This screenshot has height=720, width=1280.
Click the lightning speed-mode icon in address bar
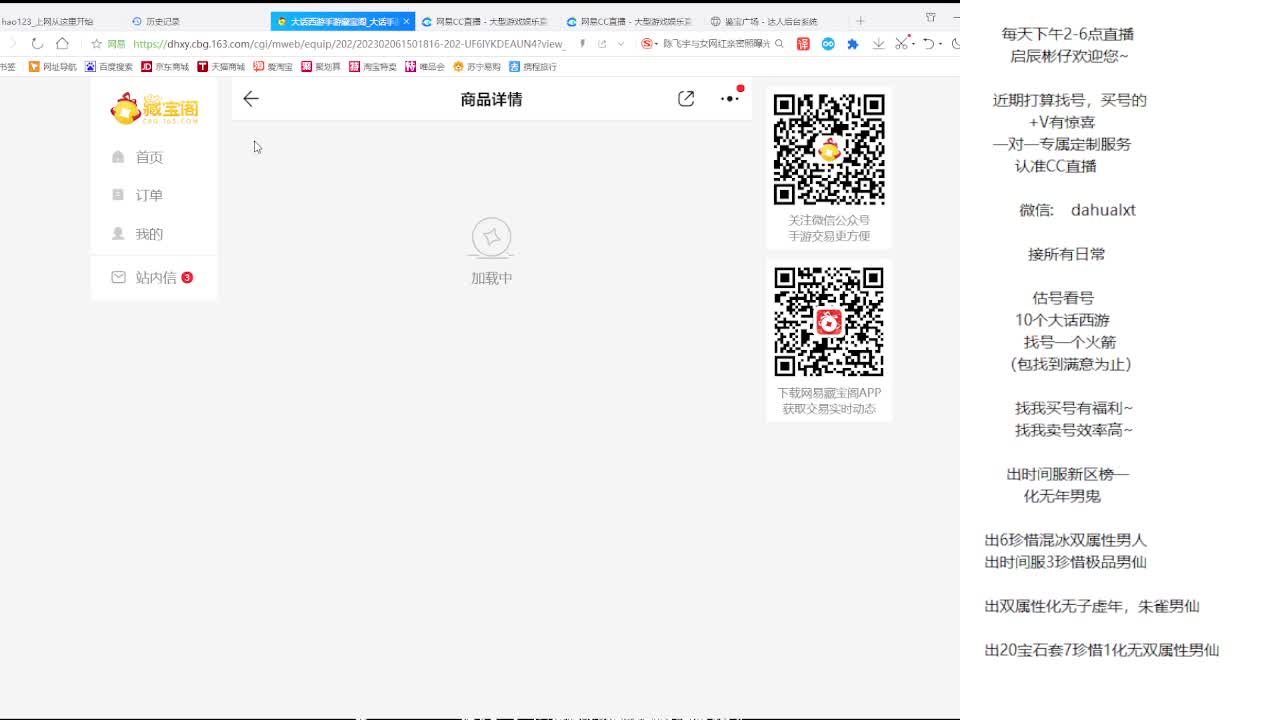pyautogui.click(x=583, y=44)
